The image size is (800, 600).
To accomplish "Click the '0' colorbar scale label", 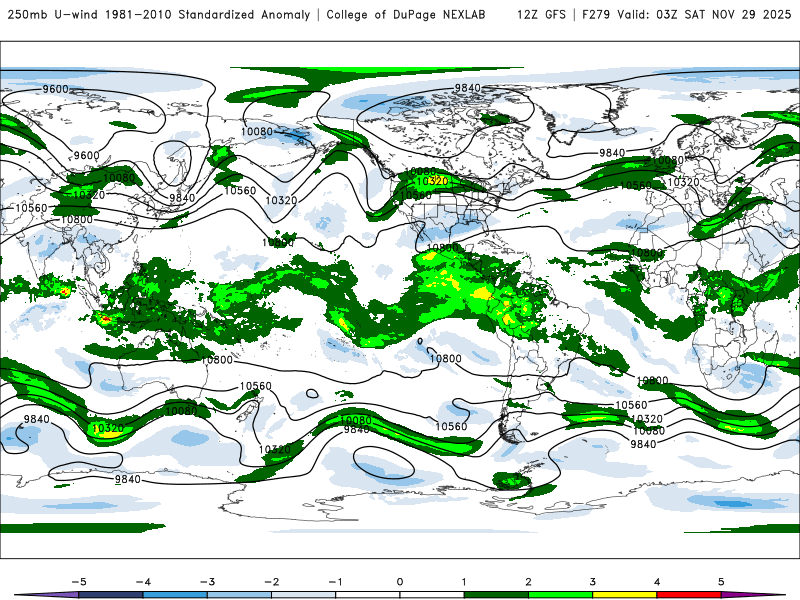I will [x=399, y=582].
